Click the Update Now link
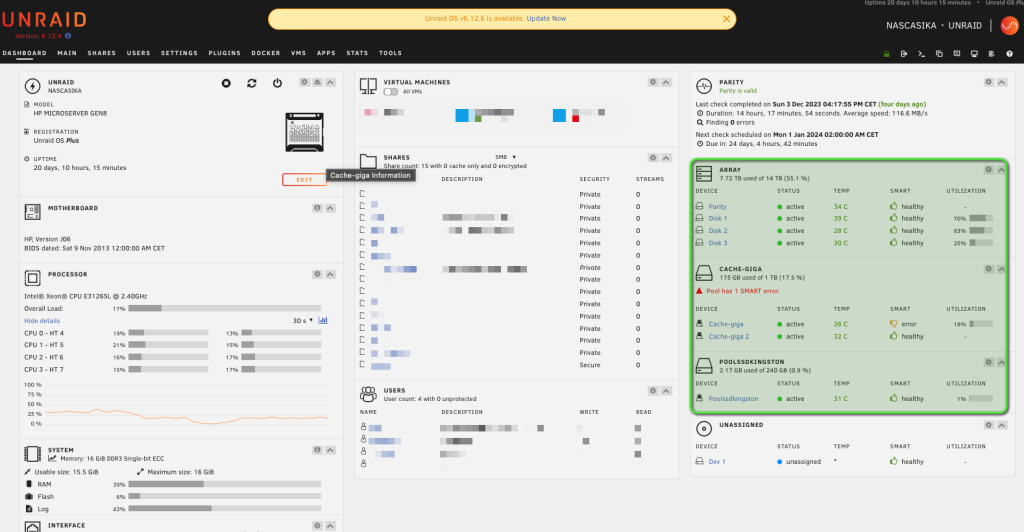Screen dimensions: 1024x532 [x=546, y=18]
